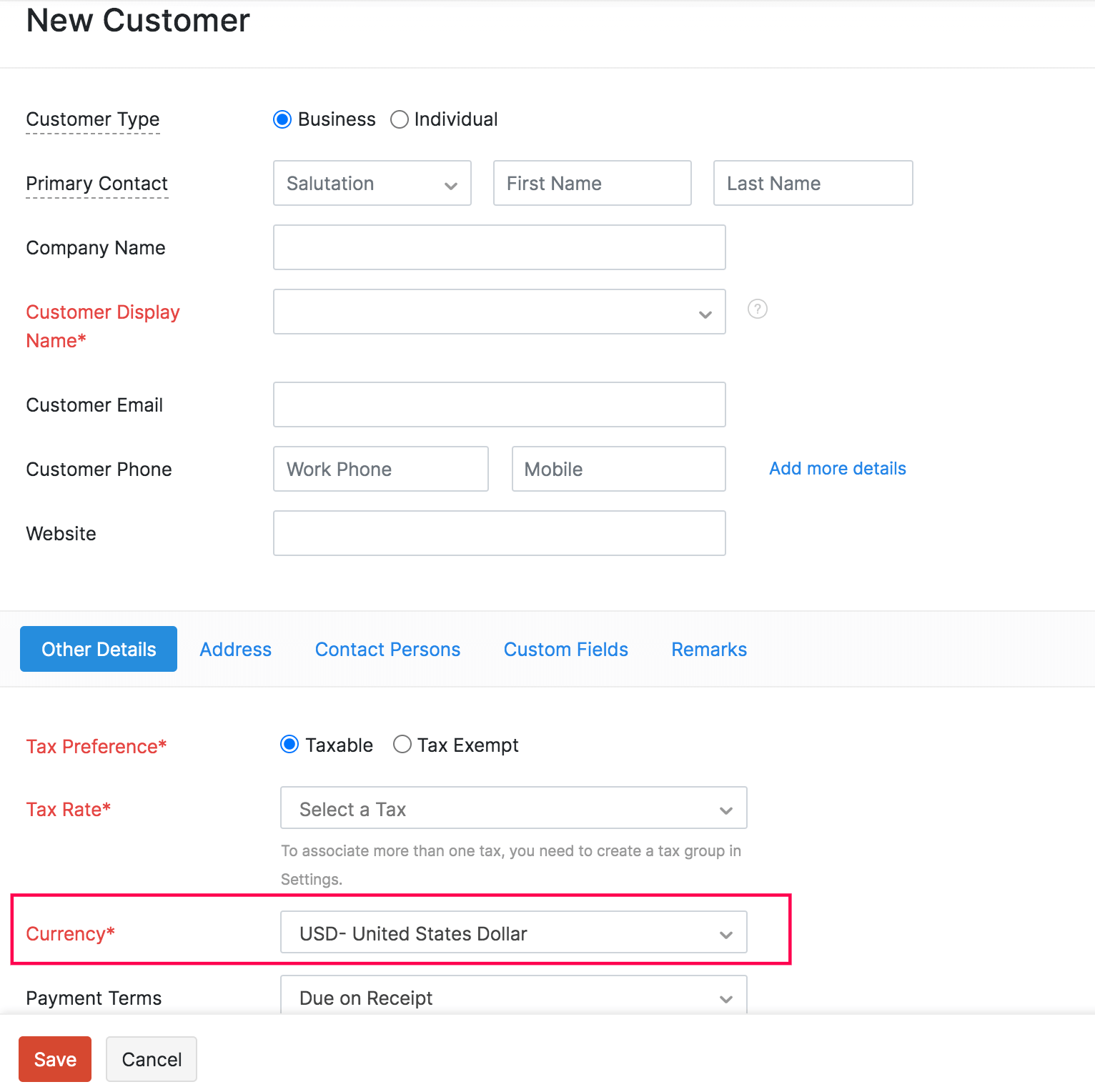Viewport: 1095px width, 1092px height.
Task: Choose the Tax Exempt option
Action: pos(402,745)
